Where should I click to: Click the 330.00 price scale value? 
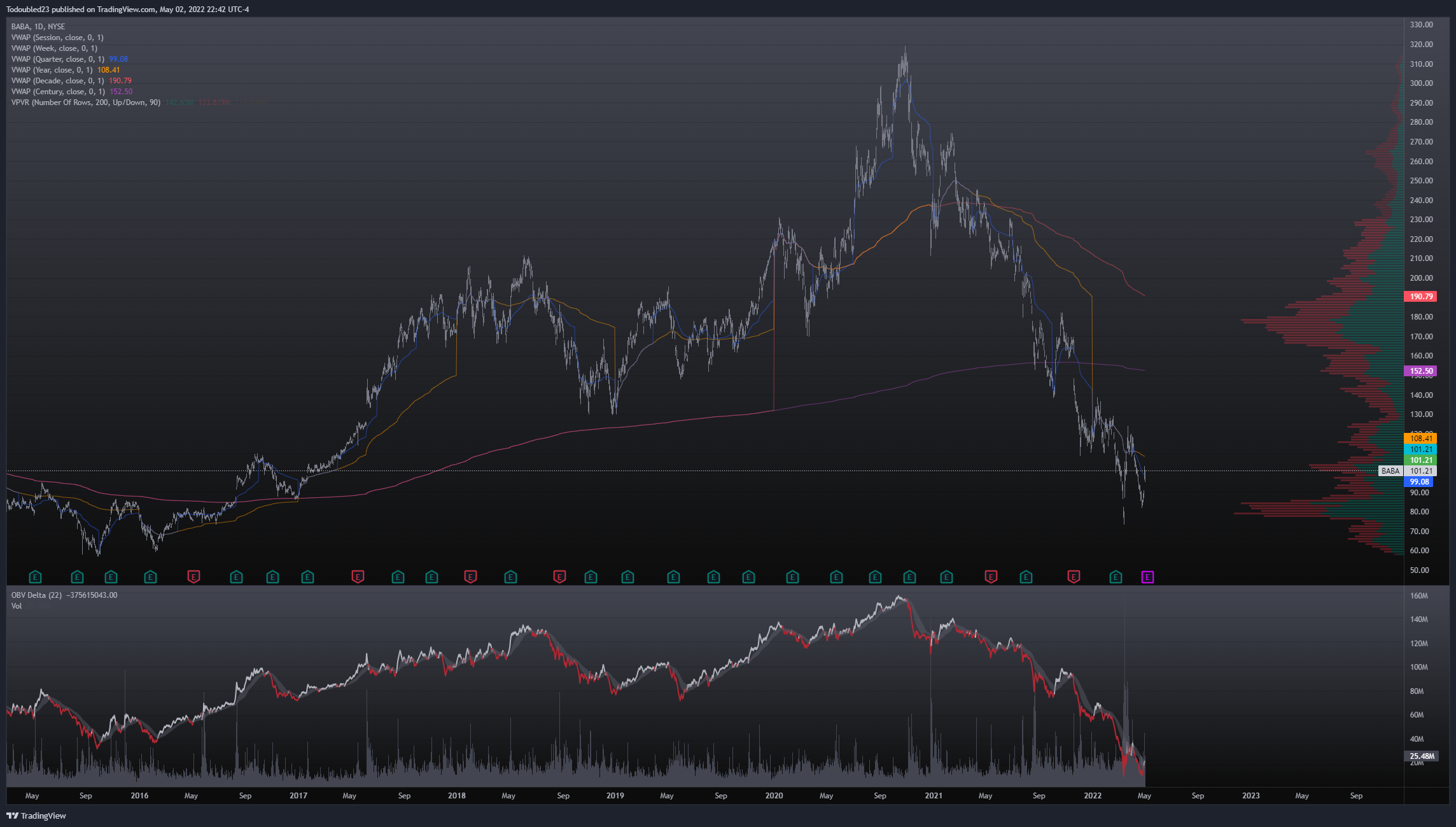click(1422, 25)
